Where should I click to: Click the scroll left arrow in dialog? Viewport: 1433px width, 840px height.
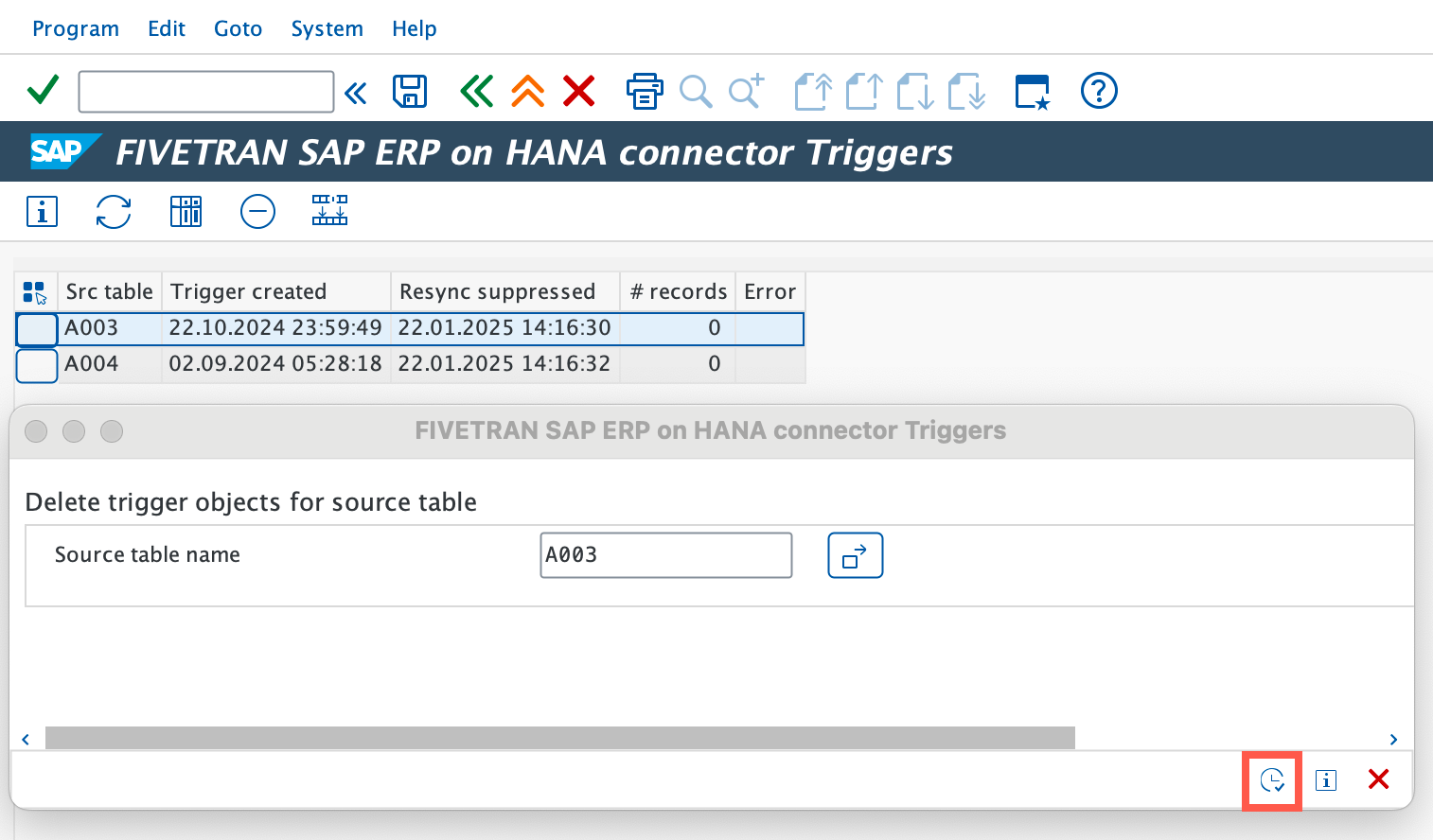click(x=26, y=739)
